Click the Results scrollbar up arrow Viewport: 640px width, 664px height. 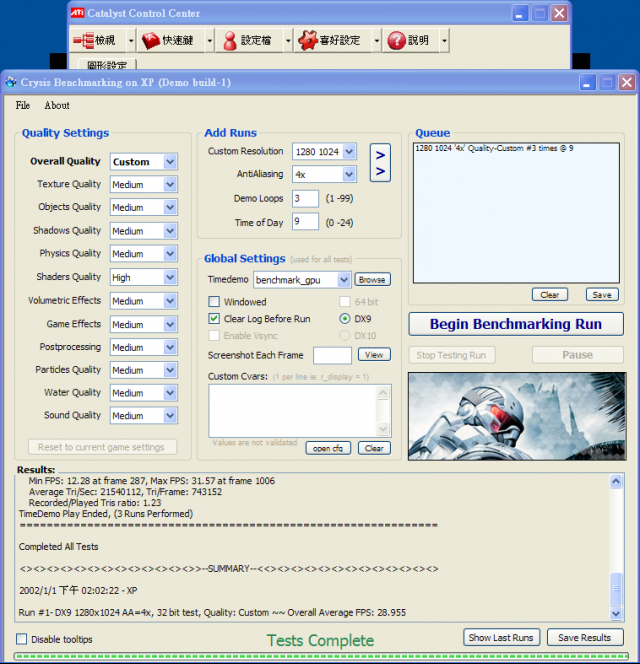point(615,481)
